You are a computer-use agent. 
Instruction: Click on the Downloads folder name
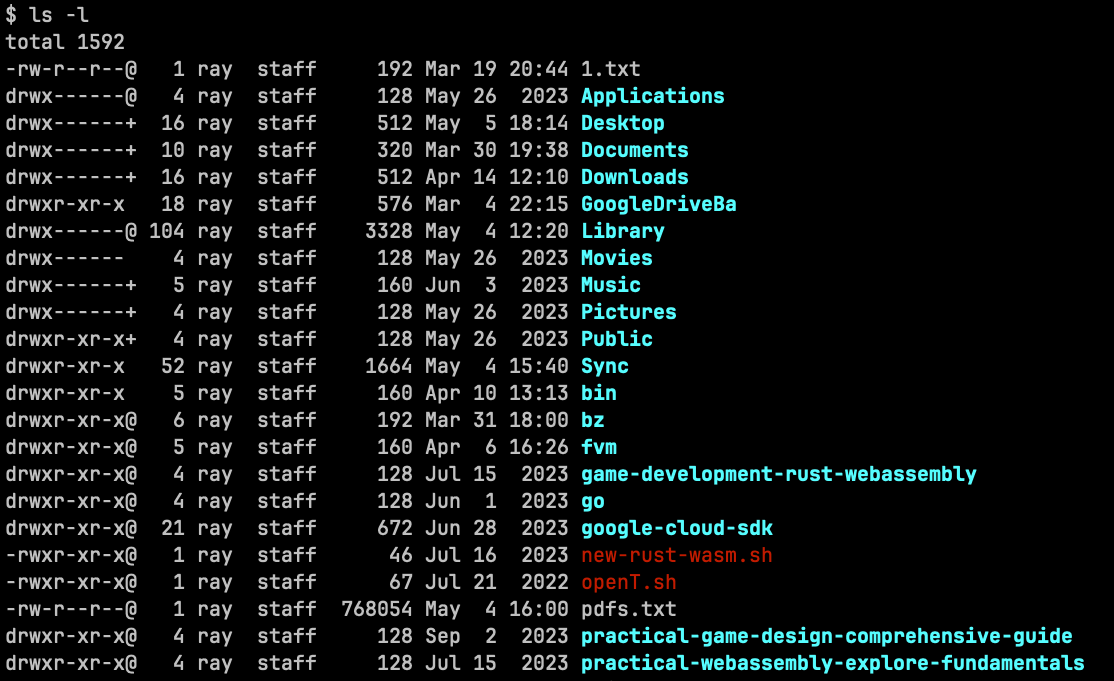click(x=634, y=177)
